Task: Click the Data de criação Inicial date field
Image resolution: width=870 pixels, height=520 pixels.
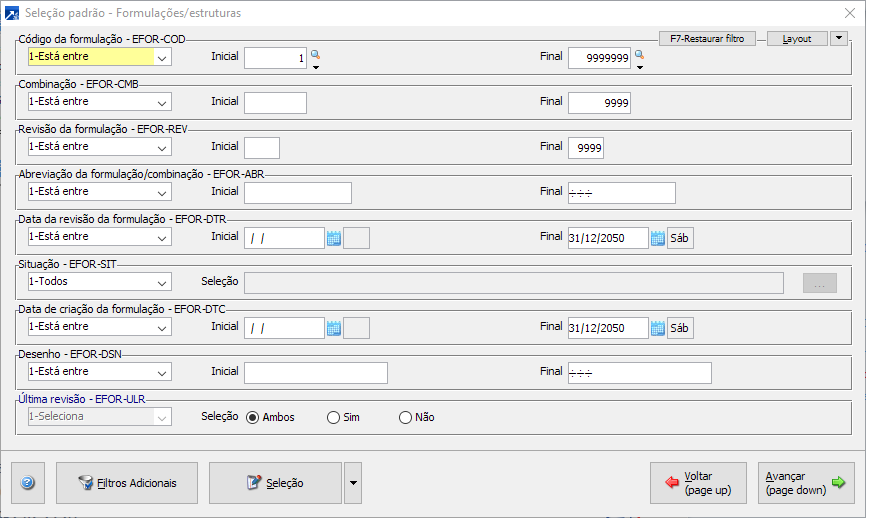Action: tap(284, 328)
